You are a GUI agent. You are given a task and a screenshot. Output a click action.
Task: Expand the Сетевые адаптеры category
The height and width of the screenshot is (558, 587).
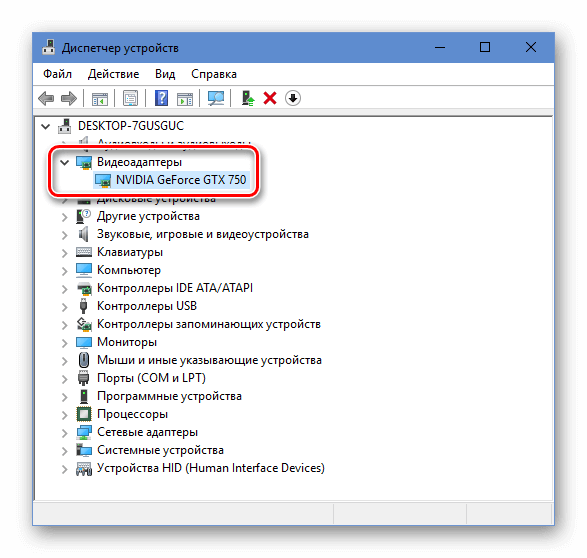65,433
